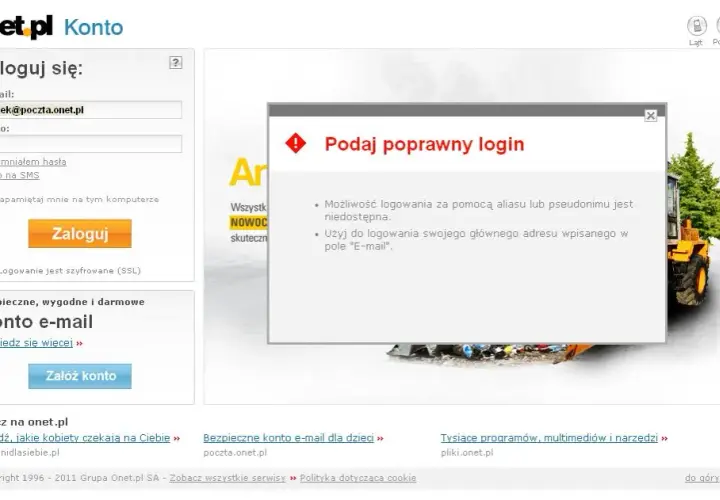This screenshot has width=720, height=500.
Task: Open 'Tysiące programów, multimediów i narzędzi' link
Action: pos(549,438)
